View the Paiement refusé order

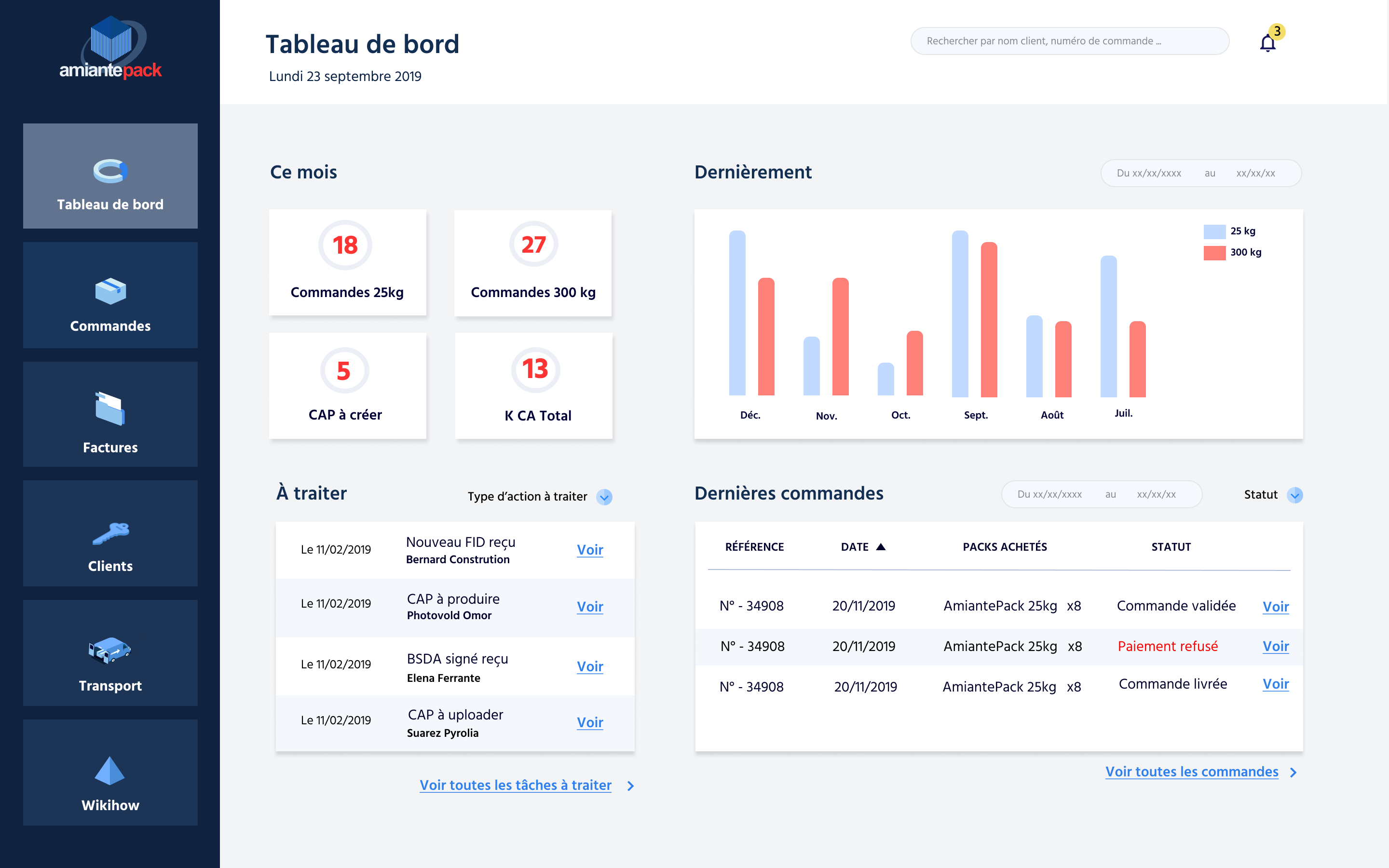click(1276, 646)
